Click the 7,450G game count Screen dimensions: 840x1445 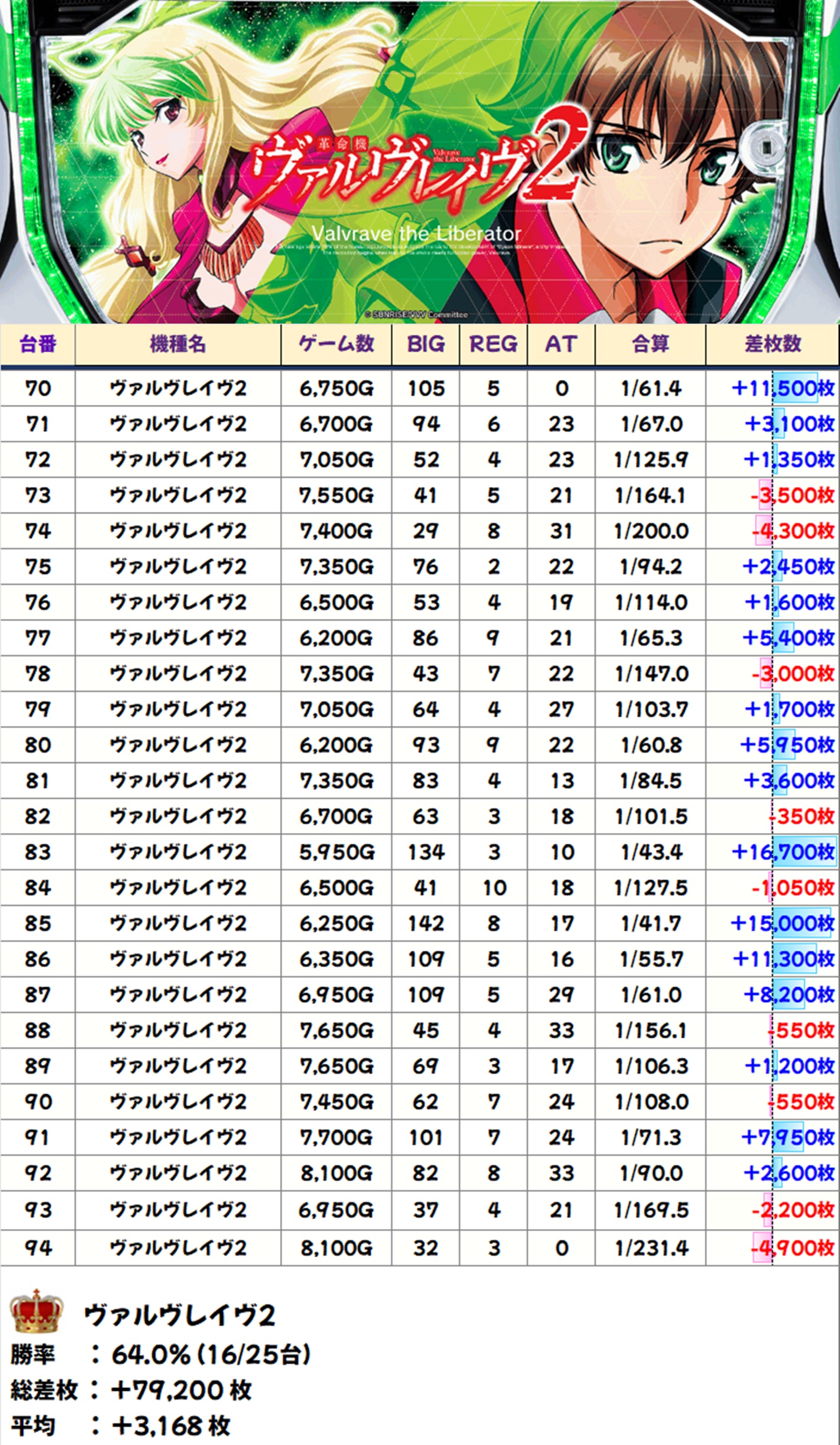pos(336,1101)
